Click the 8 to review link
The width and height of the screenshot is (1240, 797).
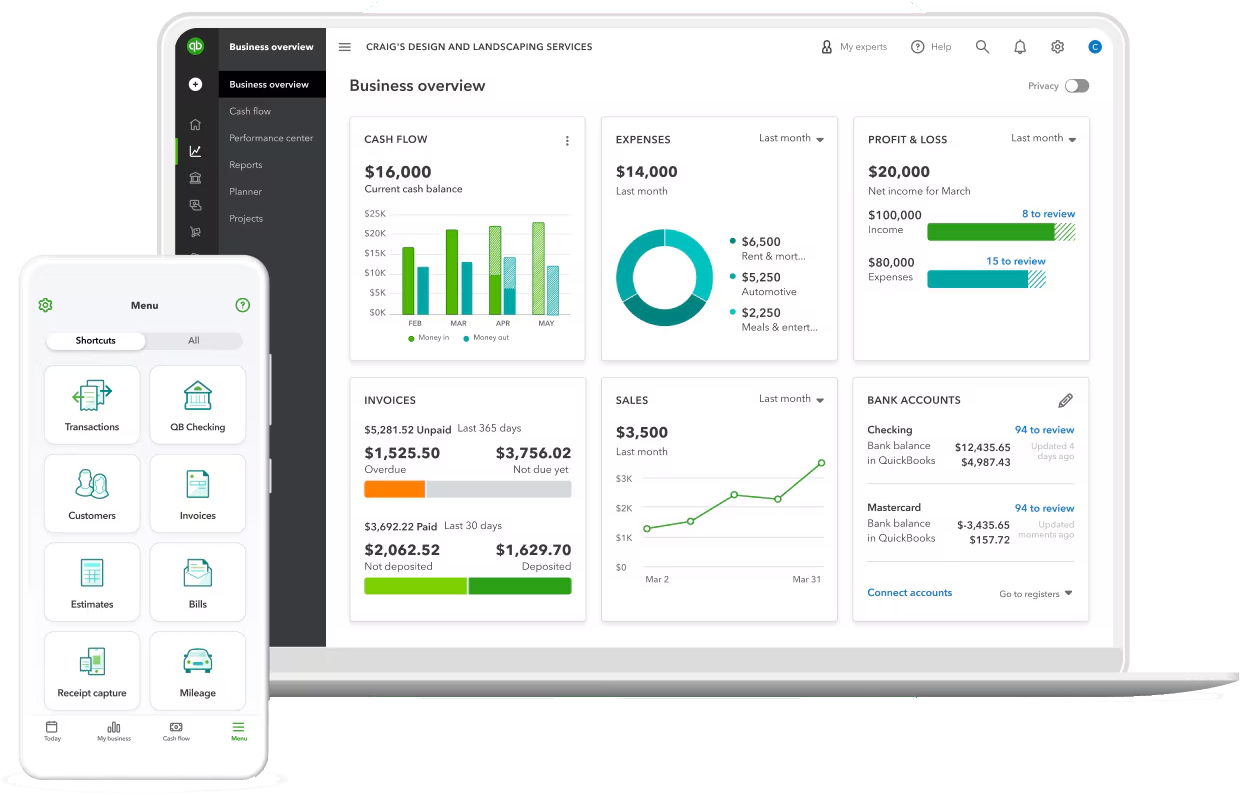(x=1048, y=214)
